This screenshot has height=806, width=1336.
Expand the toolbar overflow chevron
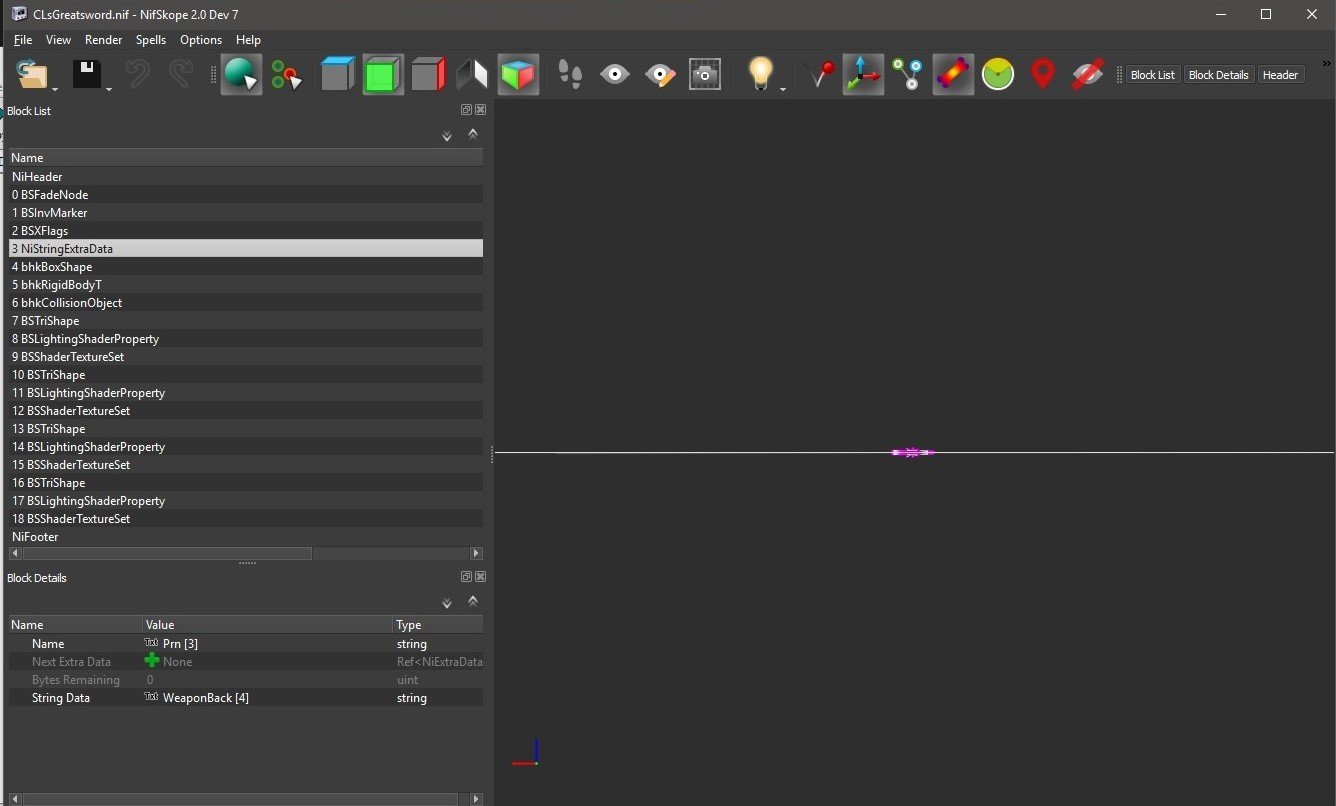tap(1326, 64)
